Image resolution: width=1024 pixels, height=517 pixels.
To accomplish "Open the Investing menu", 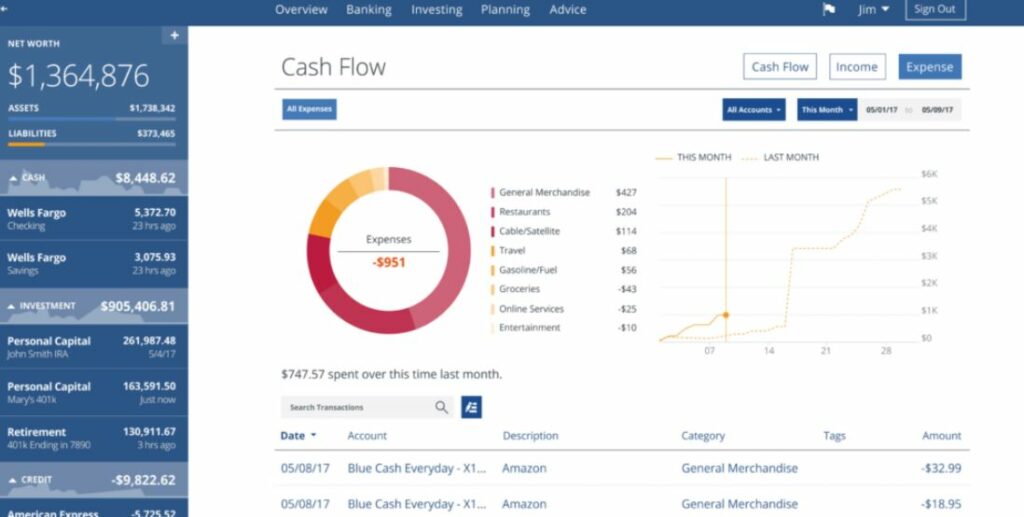I will [436, 10].
